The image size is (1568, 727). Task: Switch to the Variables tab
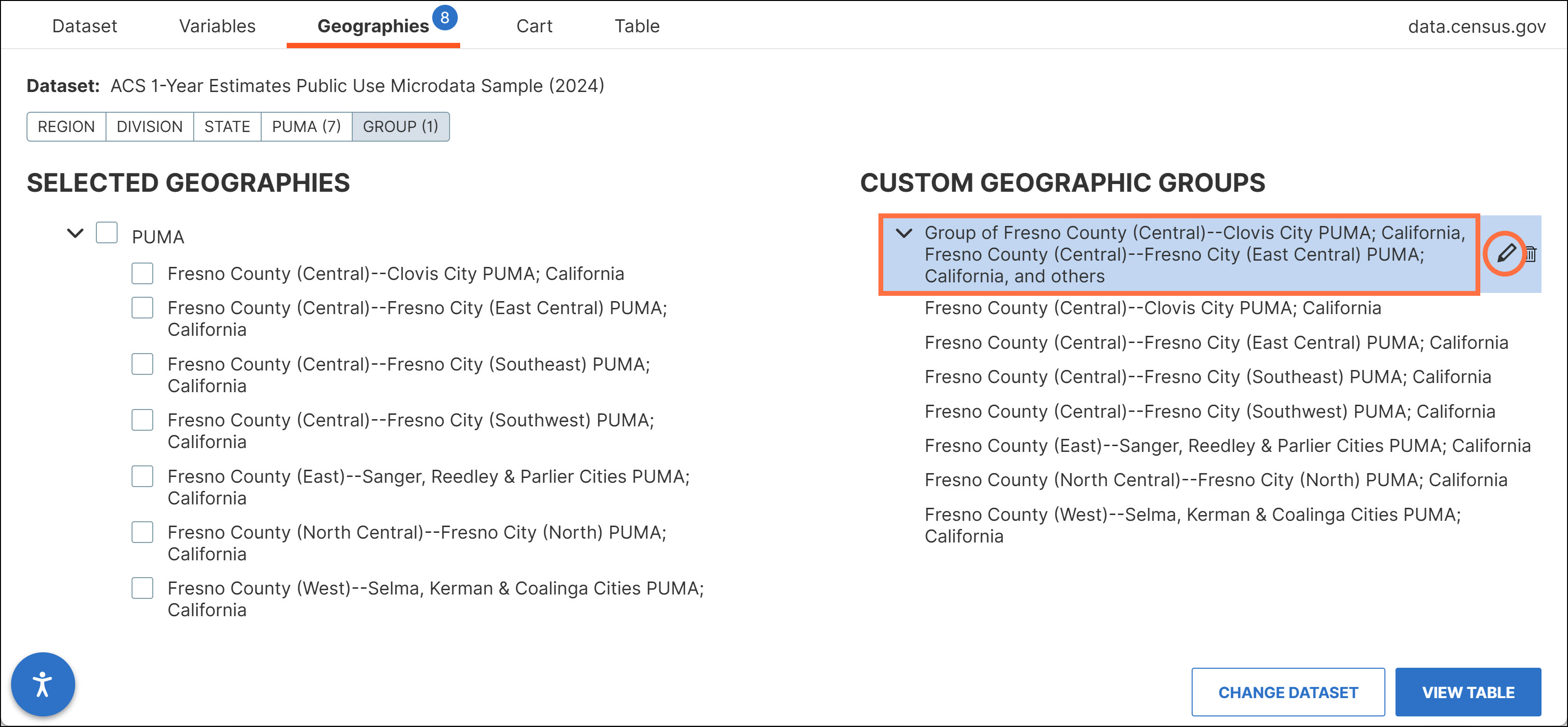click(x=217, y=26)
